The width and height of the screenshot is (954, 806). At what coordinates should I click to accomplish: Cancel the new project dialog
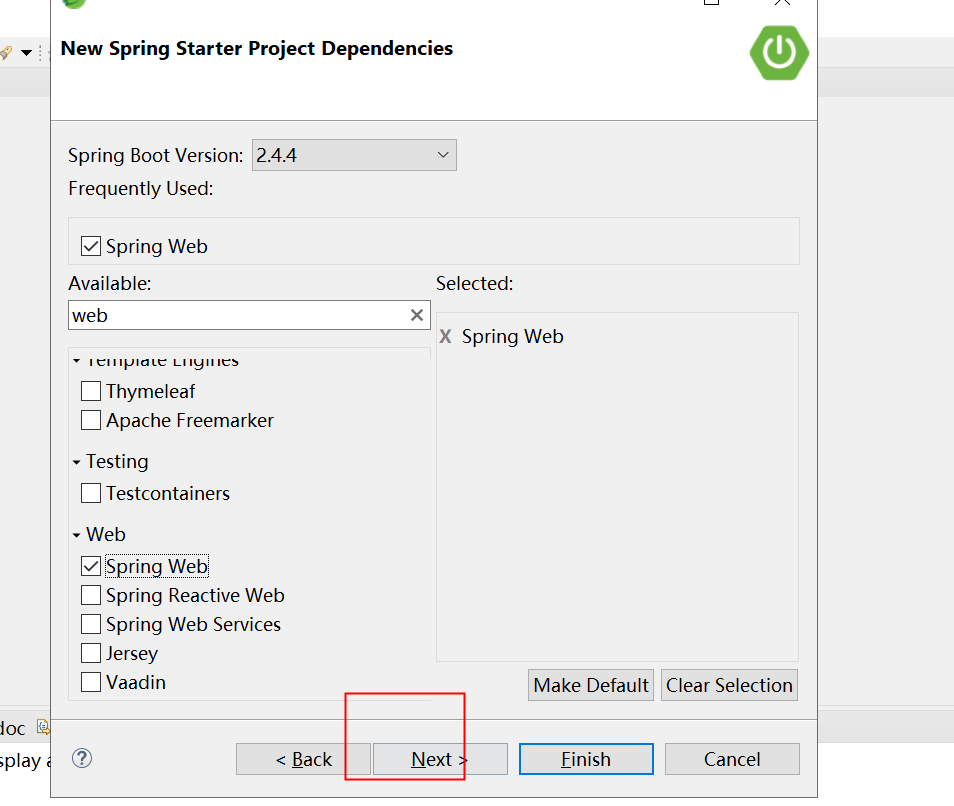pyautogui.click(x=732, y=759)
